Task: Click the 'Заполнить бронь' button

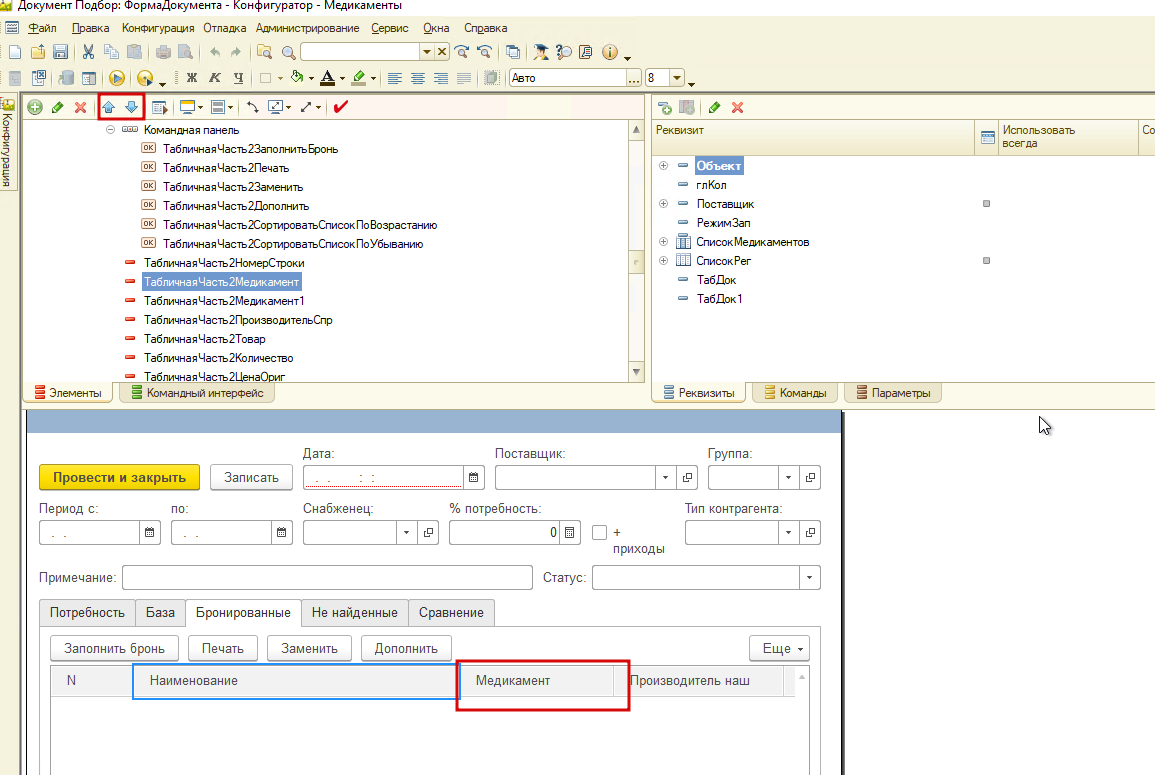Action: tap(114, 648)
